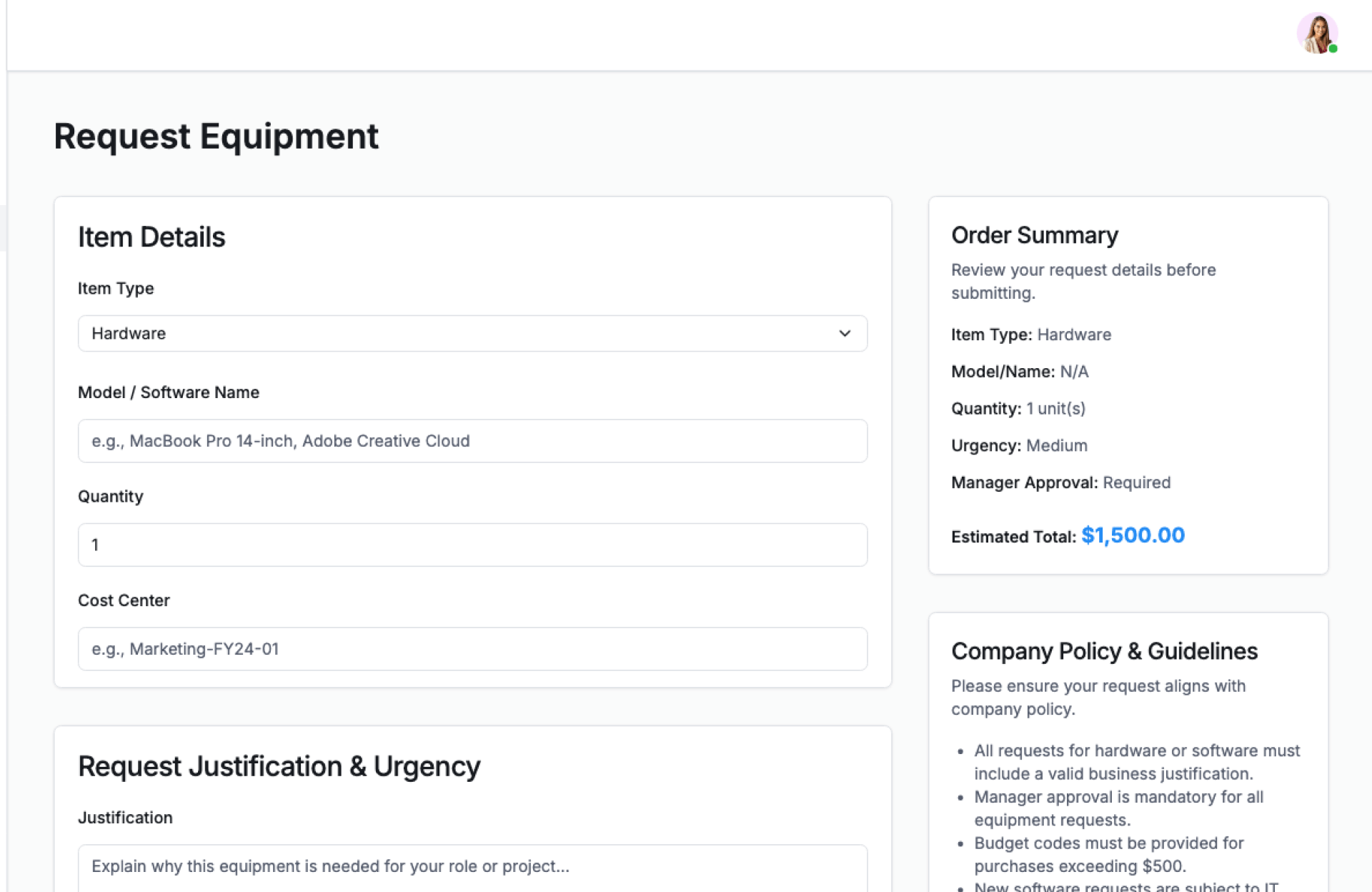Click the Cost Center field label

point(124,600)
